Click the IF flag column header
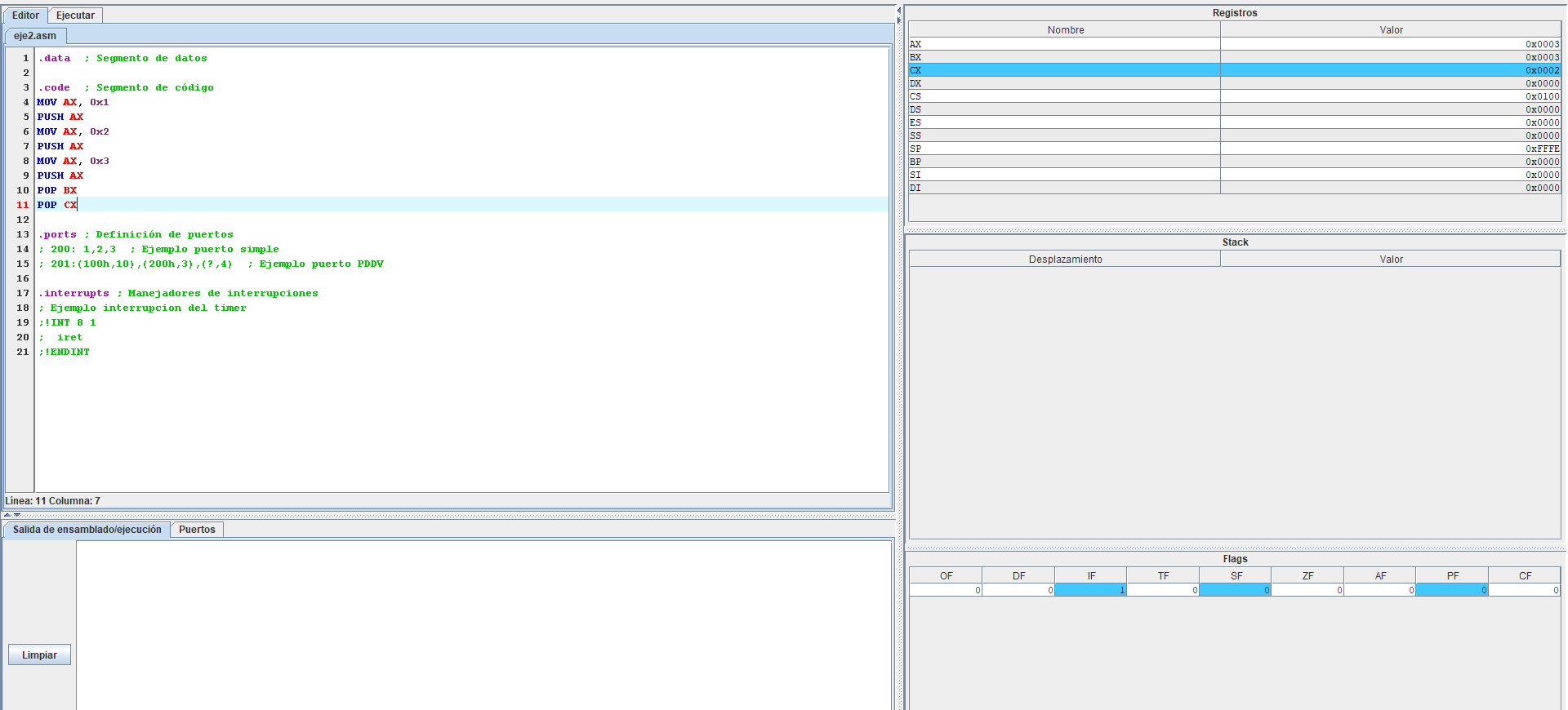This screenshot has width=1568, height=710. (x=1091, y=576)
